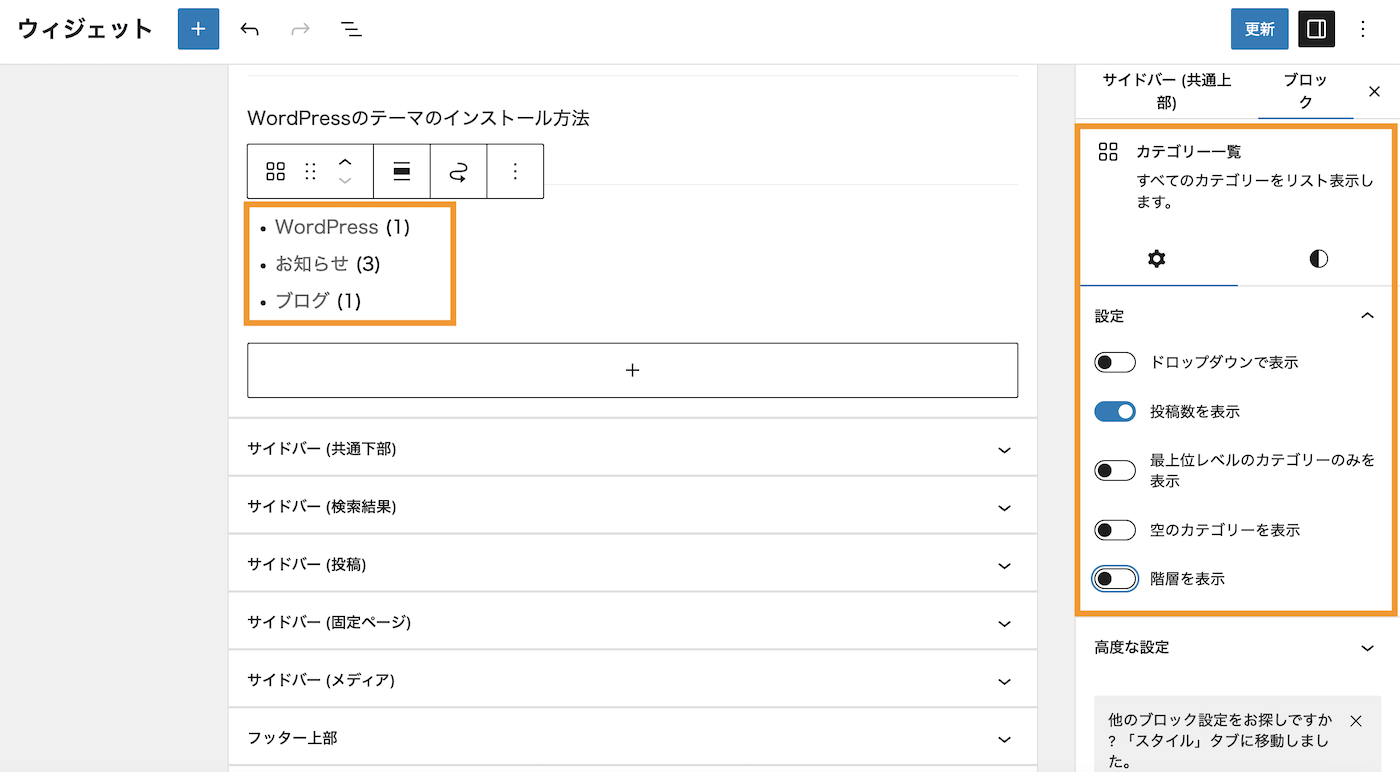
Task: Click the ブログ category link
Action: [302, 301]
